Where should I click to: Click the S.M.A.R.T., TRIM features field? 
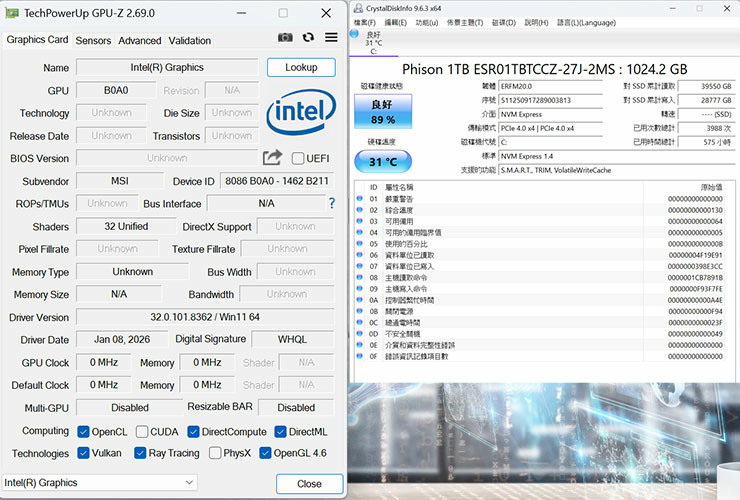616,170
